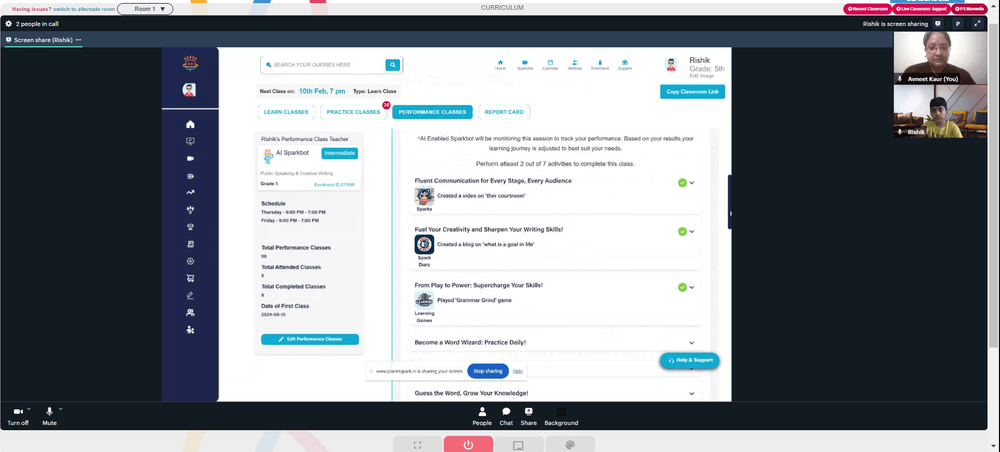The height and width of the screenshot is (452, 1000).
Task: Expand the Fuel Your Creativity chevron
Action: click(692, 231)
